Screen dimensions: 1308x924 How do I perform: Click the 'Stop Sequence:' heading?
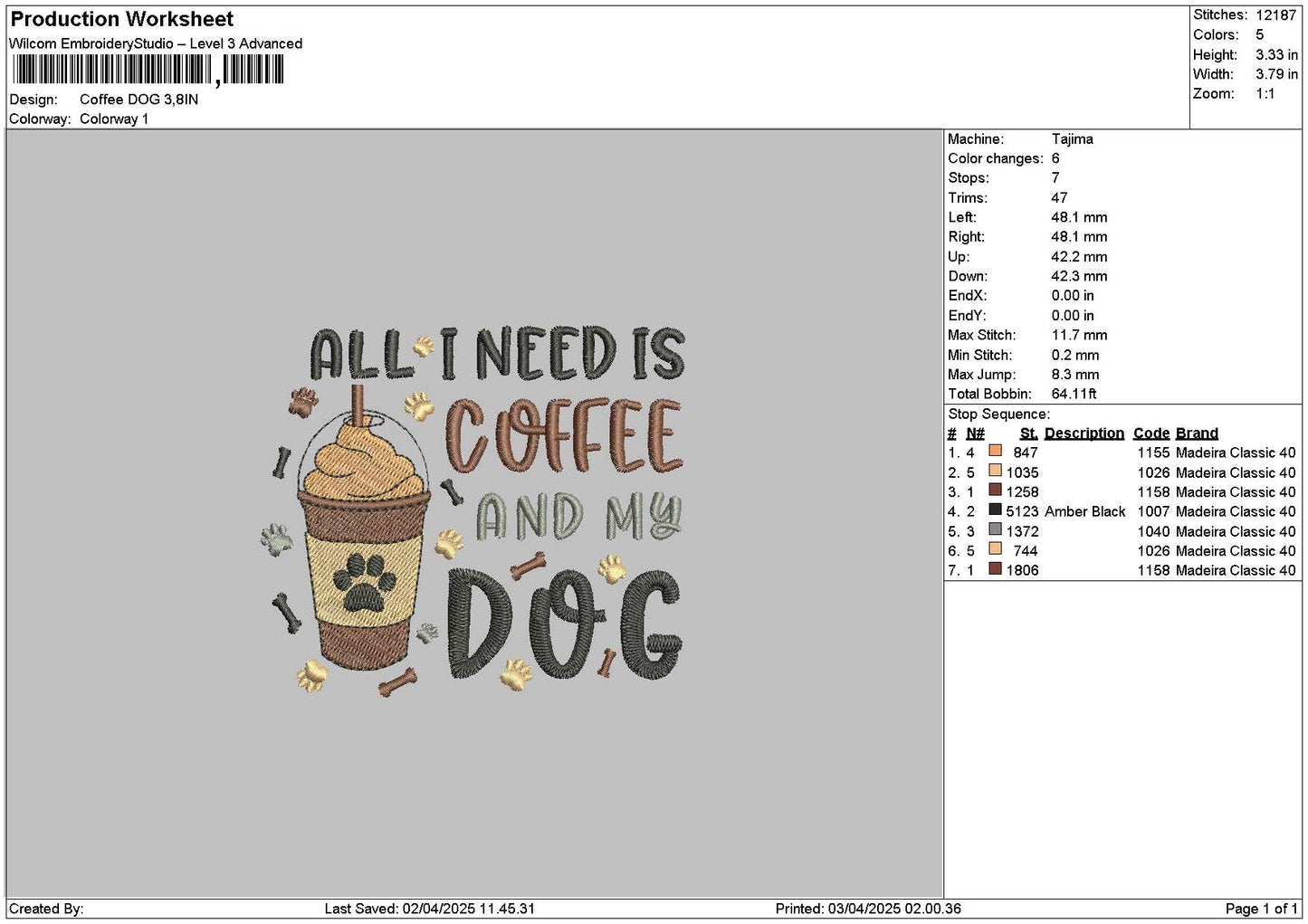pos(998,414)
